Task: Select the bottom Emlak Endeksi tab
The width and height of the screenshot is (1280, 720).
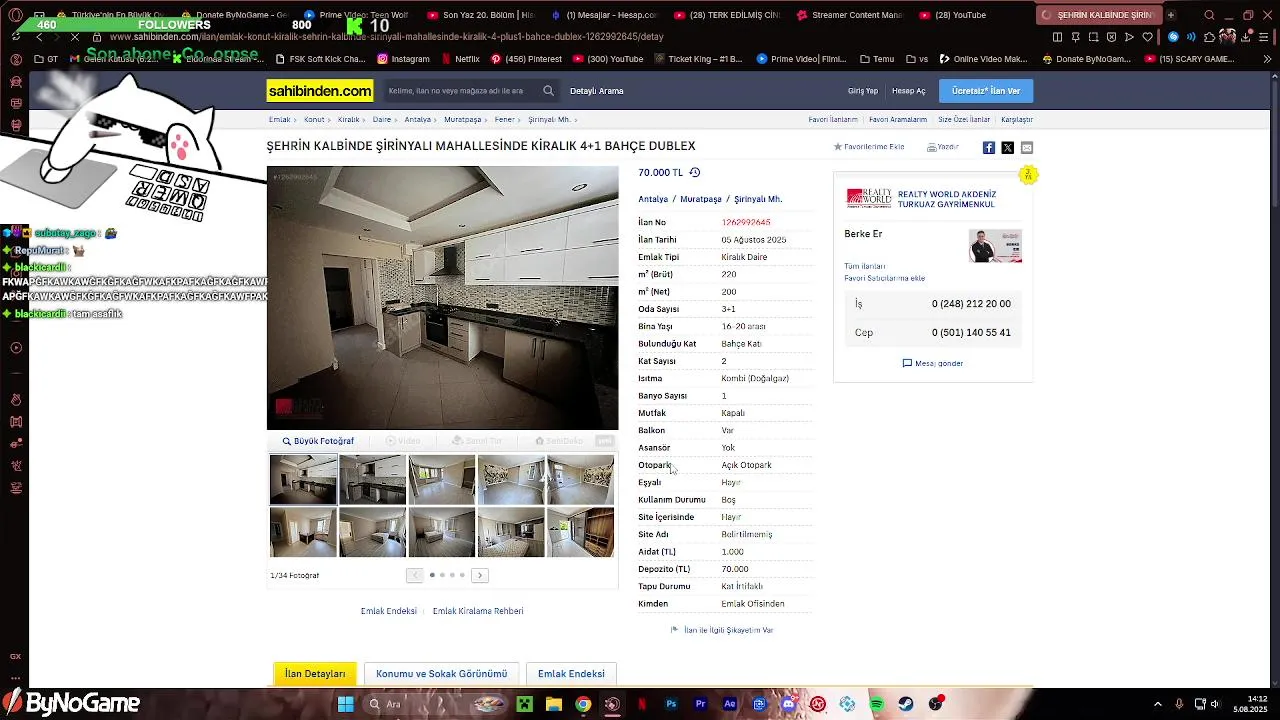Action: (x=571, y=674)
